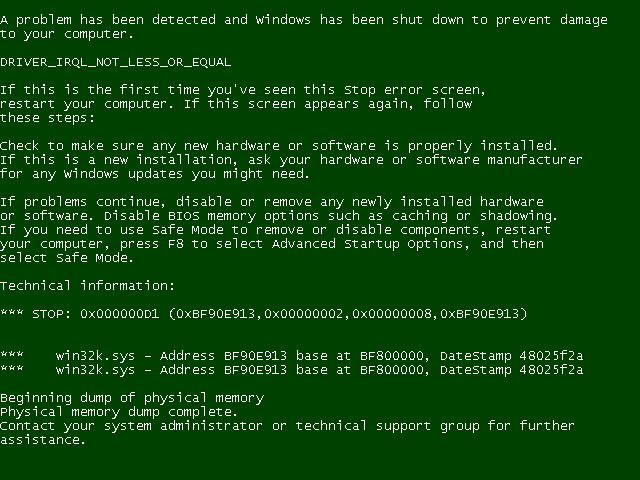This screenshot has width=640, height=480.
Task: Click "Beginning dump of physical memory" text
Action: (x=132, y=398)
